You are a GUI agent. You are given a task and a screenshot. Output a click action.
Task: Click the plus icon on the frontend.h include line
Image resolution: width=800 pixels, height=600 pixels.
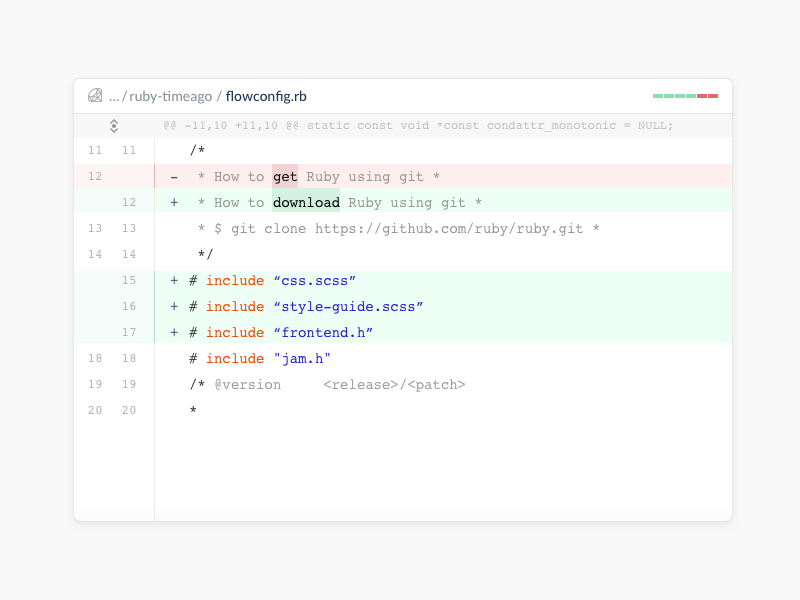(173, 332)
